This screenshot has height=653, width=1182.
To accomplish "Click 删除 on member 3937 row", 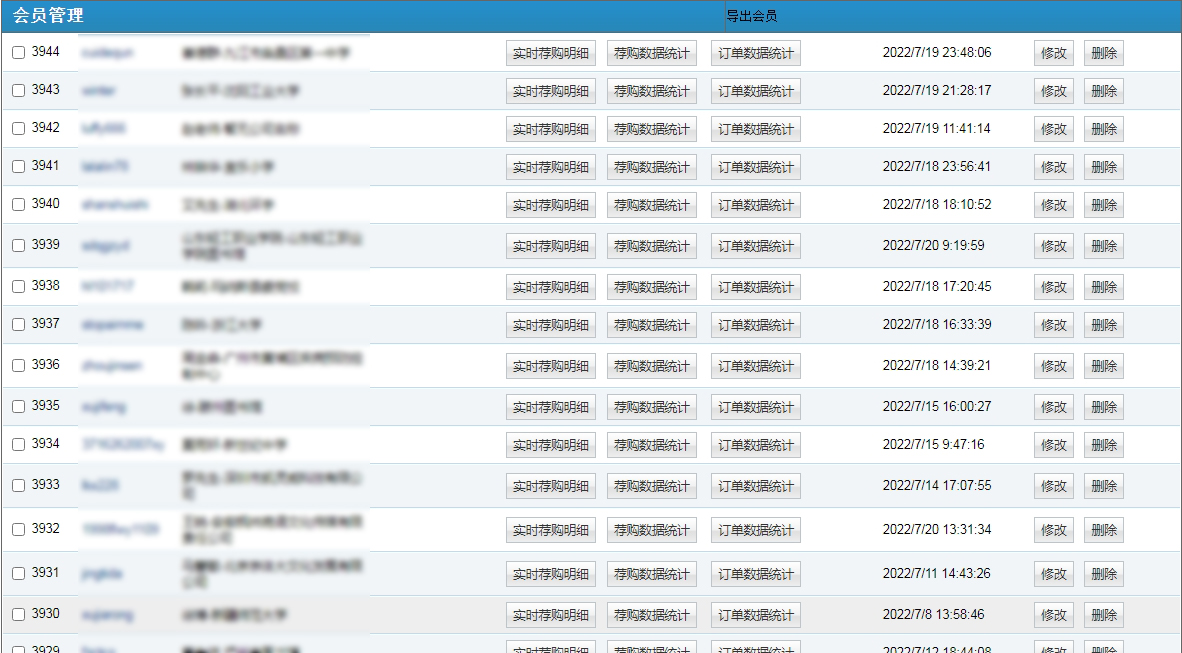I will [1103, 325].
